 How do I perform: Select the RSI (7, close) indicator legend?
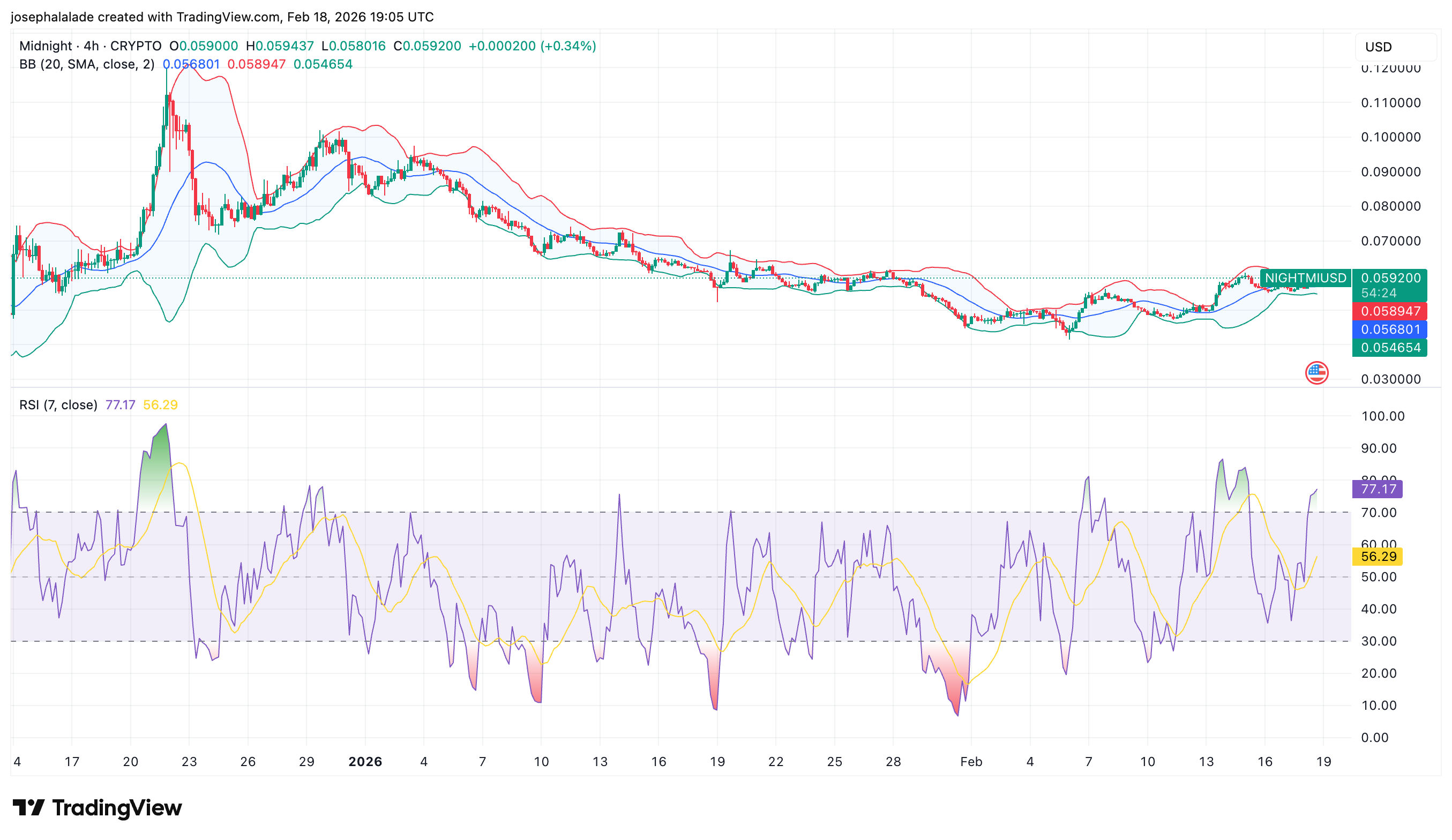(x=58, y=404)
